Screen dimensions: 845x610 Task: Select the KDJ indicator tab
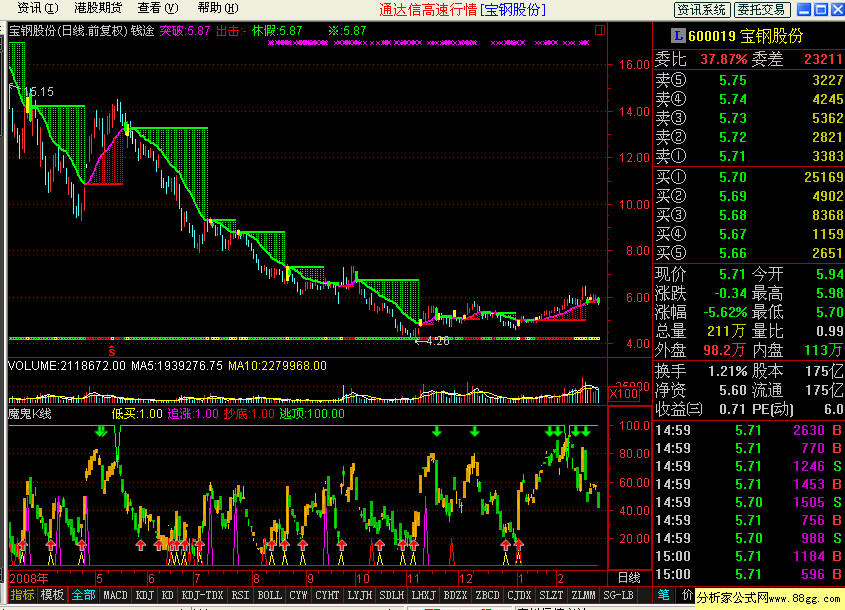tap(144, 595)
